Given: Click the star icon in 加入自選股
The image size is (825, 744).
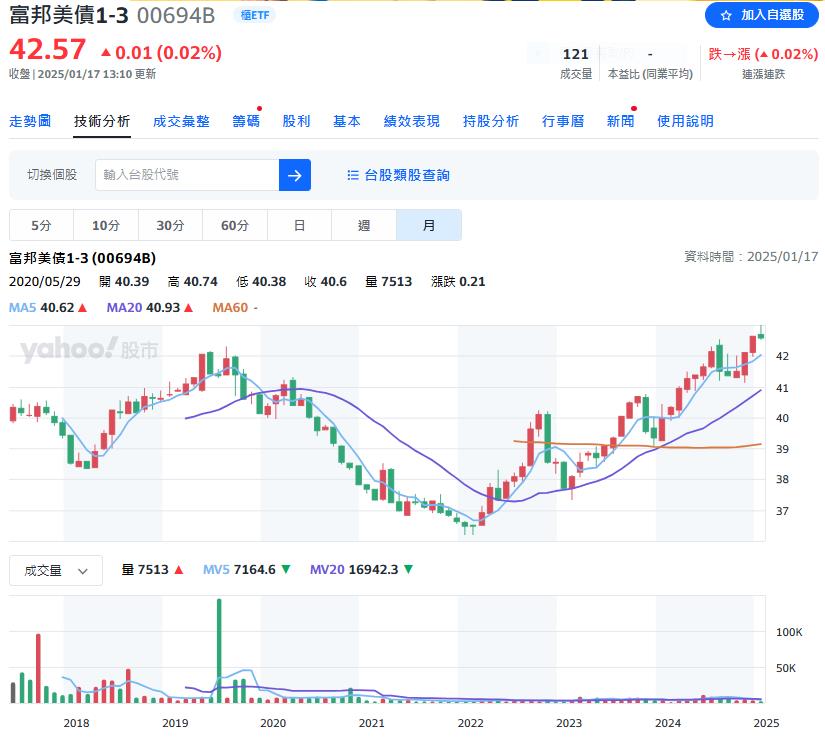Looking at the screenshot, I should pyautogui.click(x=726, y=15).
